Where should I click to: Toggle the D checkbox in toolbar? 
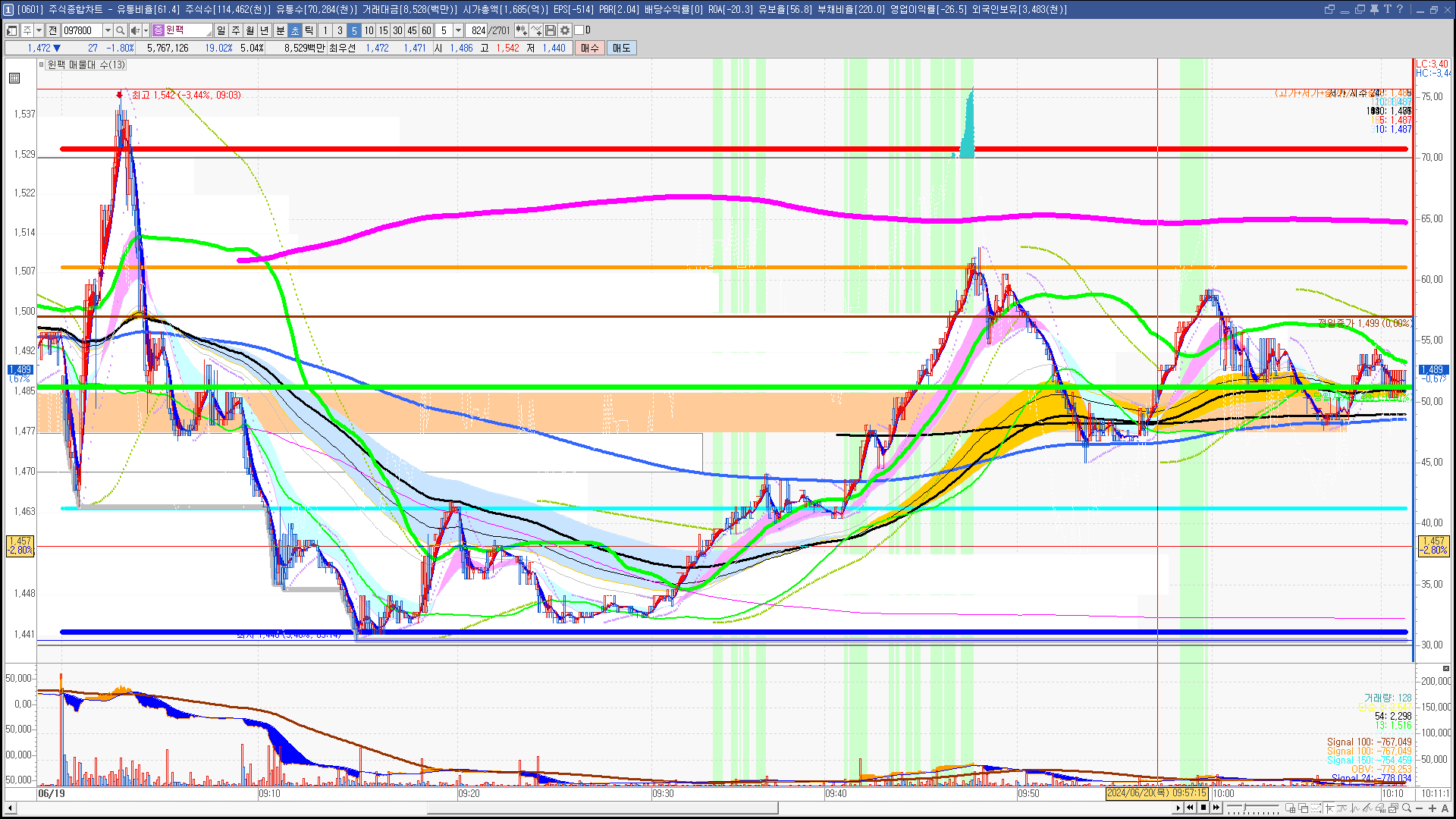coord(579,30)
